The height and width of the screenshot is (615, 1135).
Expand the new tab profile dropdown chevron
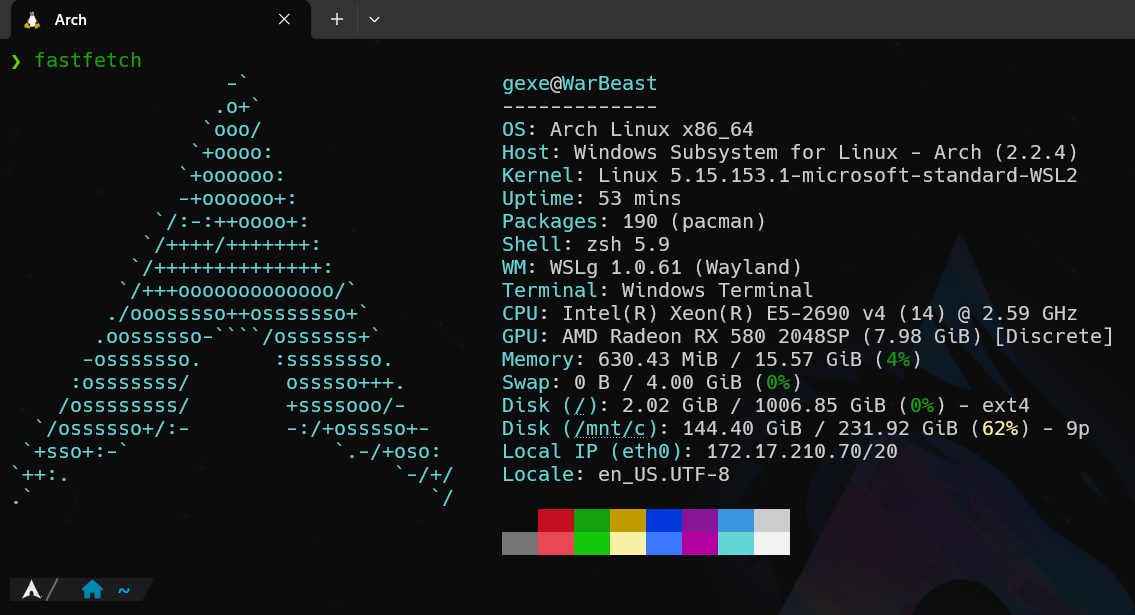[374, 20]
